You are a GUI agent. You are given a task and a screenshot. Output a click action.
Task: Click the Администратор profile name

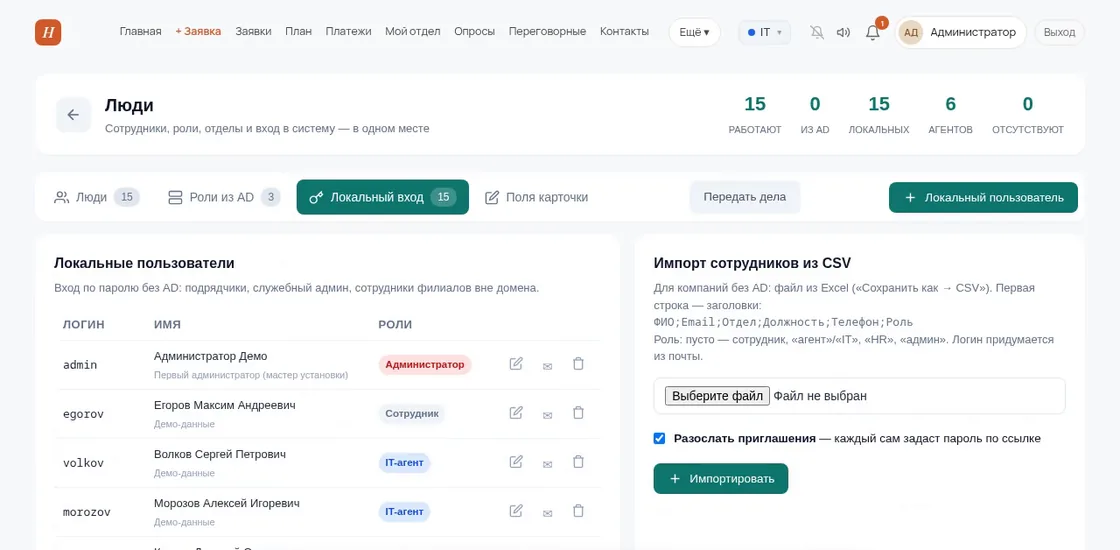[973, 32]
